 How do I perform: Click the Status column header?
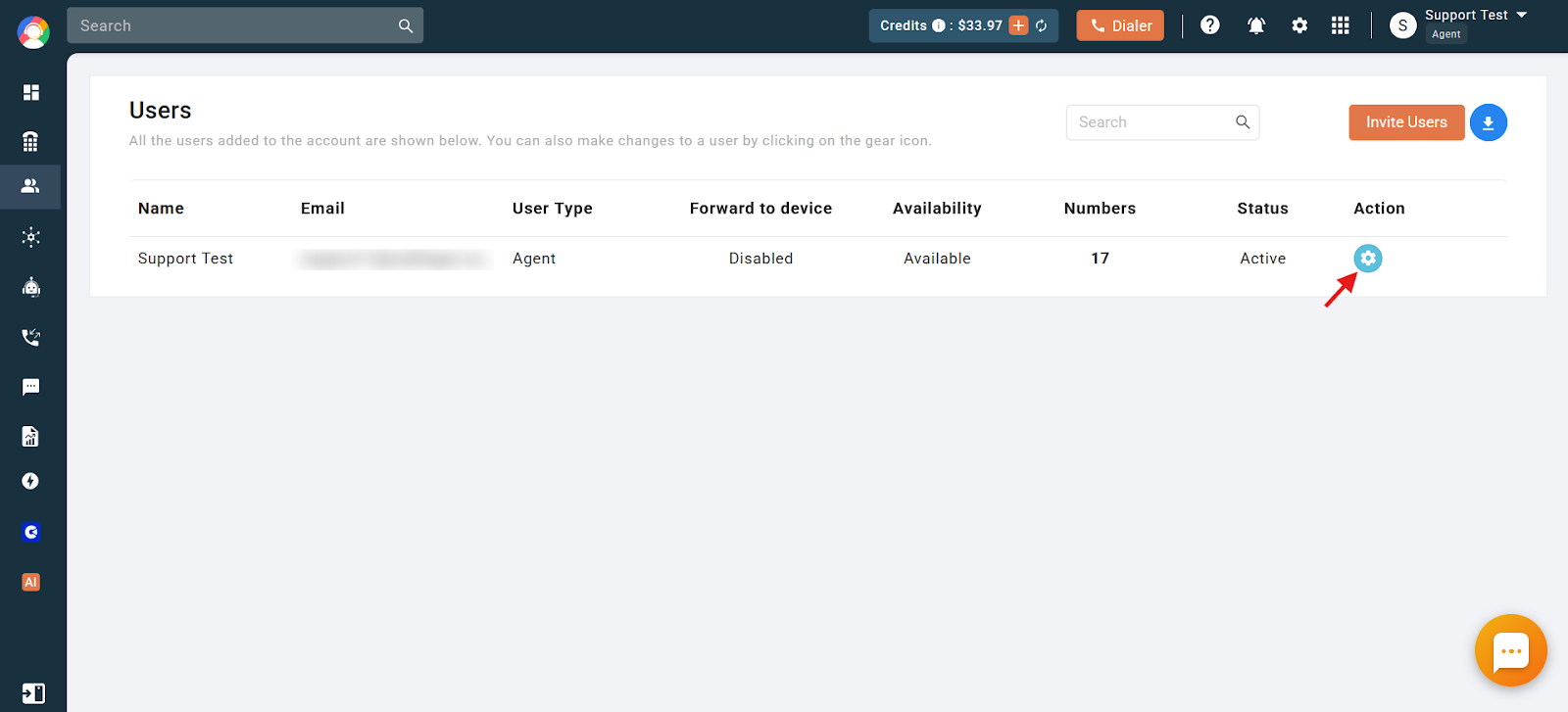(1262, 209)
